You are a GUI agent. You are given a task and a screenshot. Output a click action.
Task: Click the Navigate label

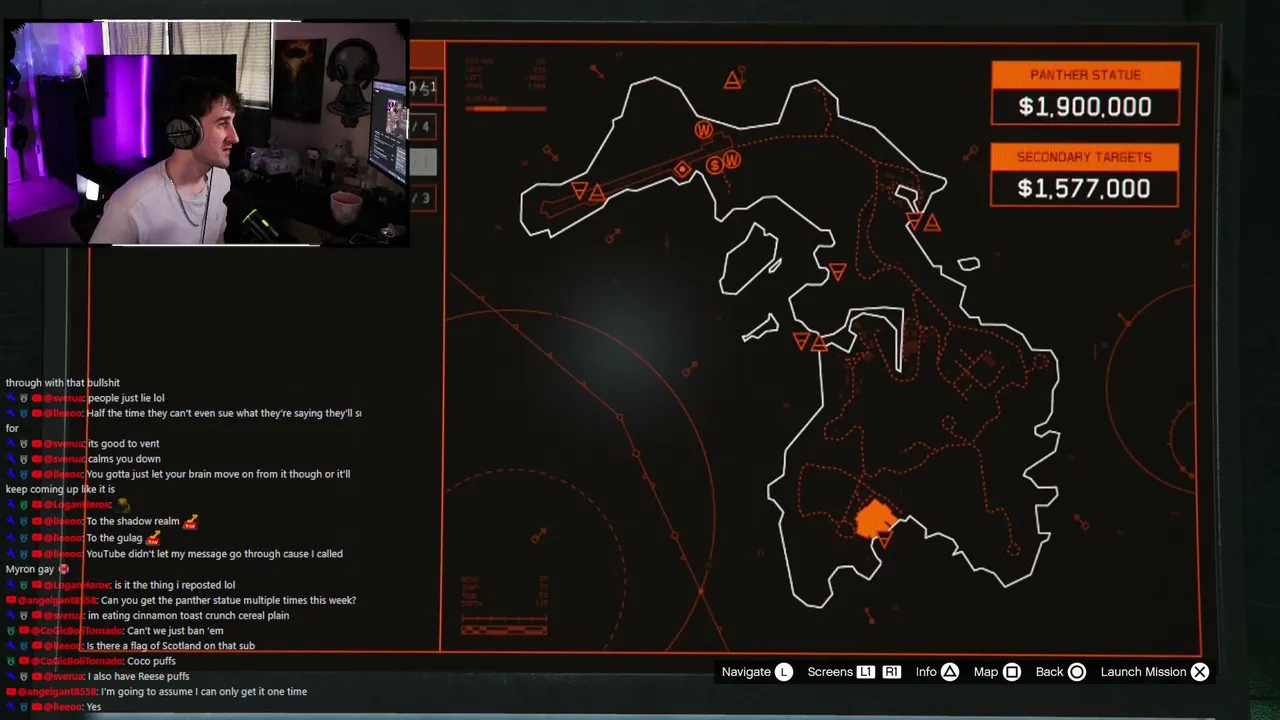pyautogui.click(x=746, y=672)
